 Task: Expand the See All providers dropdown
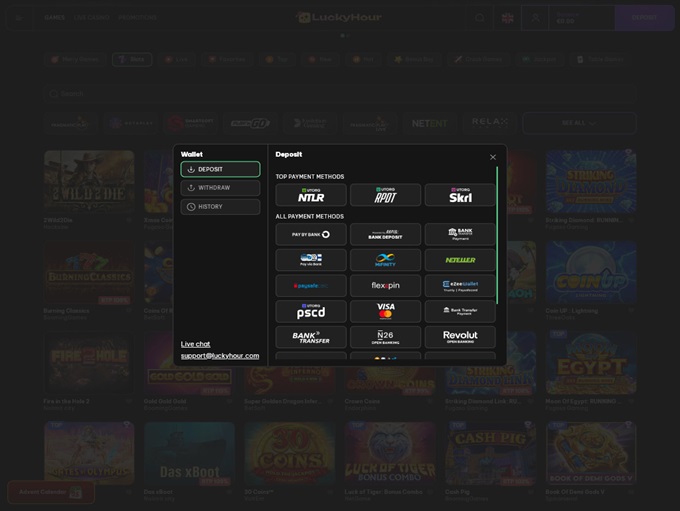coord(579,123)
